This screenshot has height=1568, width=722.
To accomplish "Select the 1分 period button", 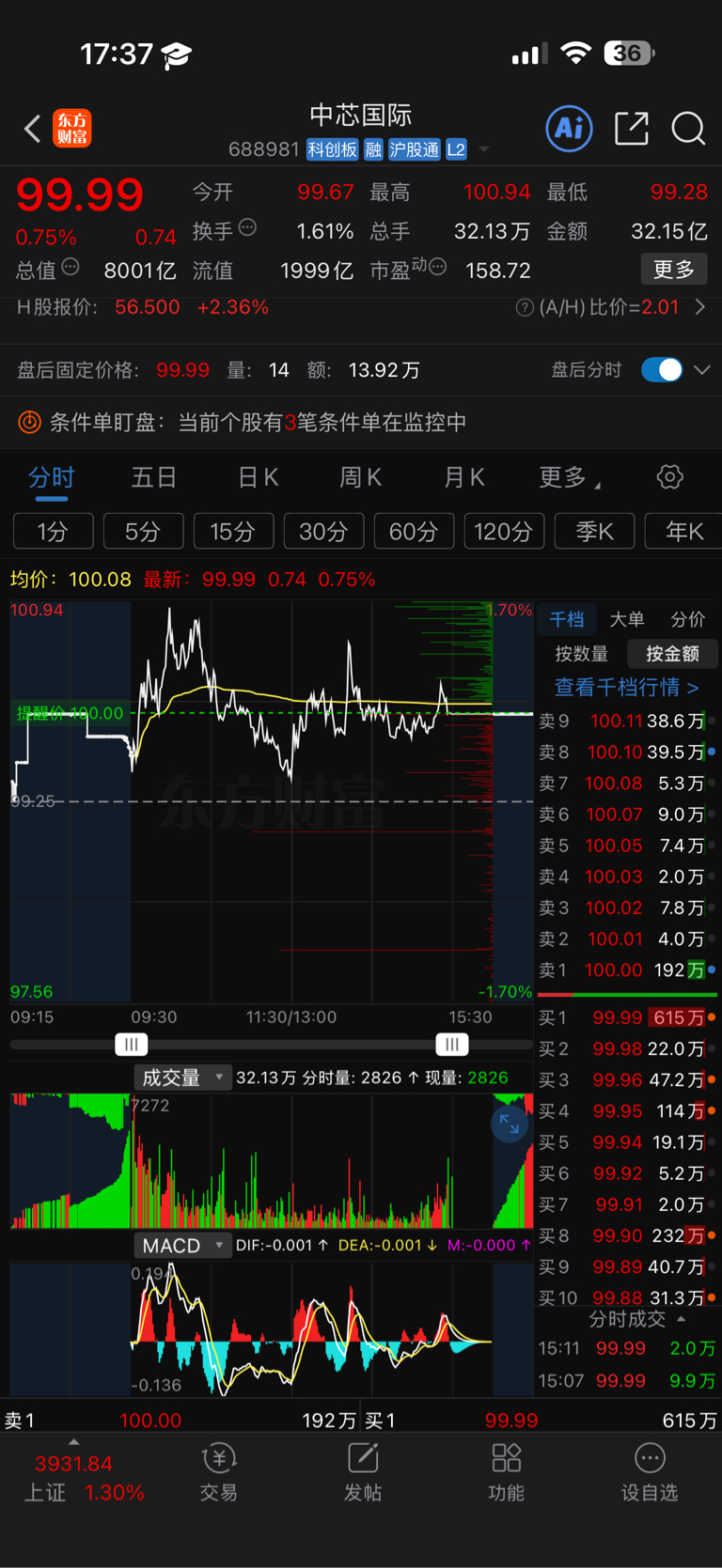I will pyautogui.click(x=54, y=532).
